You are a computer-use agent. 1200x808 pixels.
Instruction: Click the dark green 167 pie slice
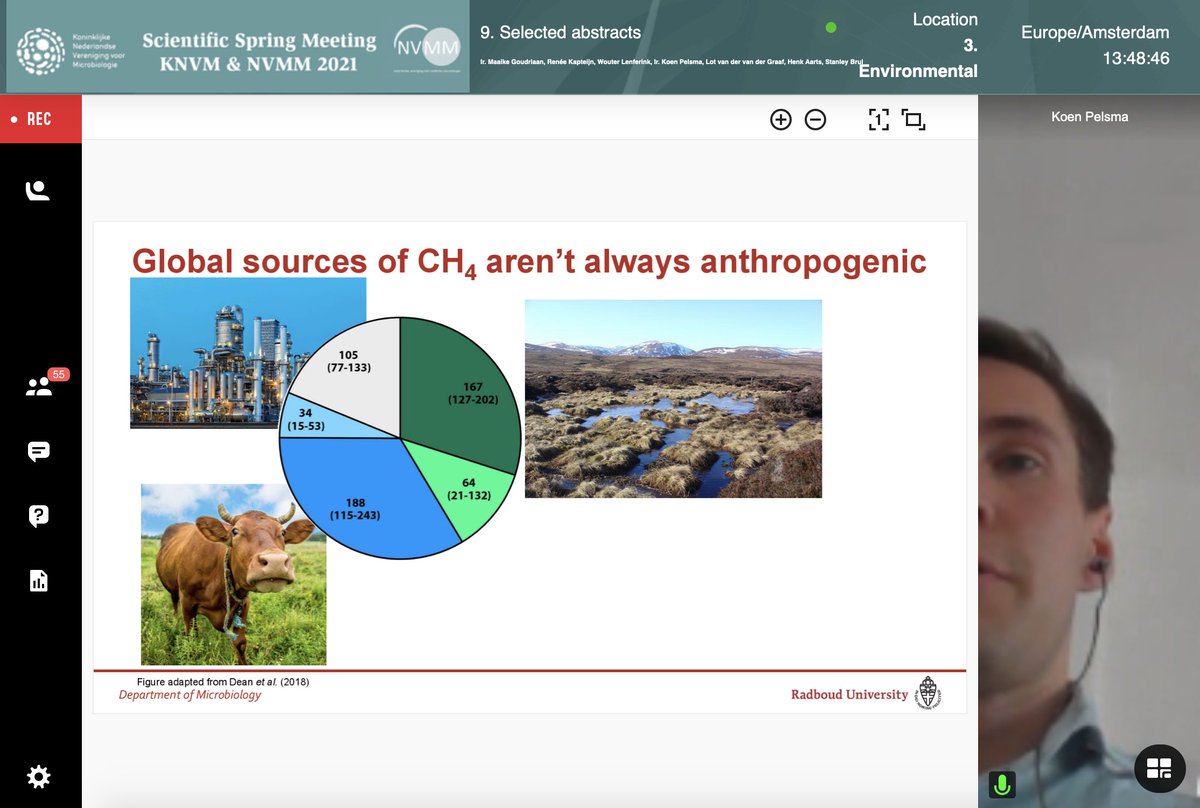tap(460, 395)
